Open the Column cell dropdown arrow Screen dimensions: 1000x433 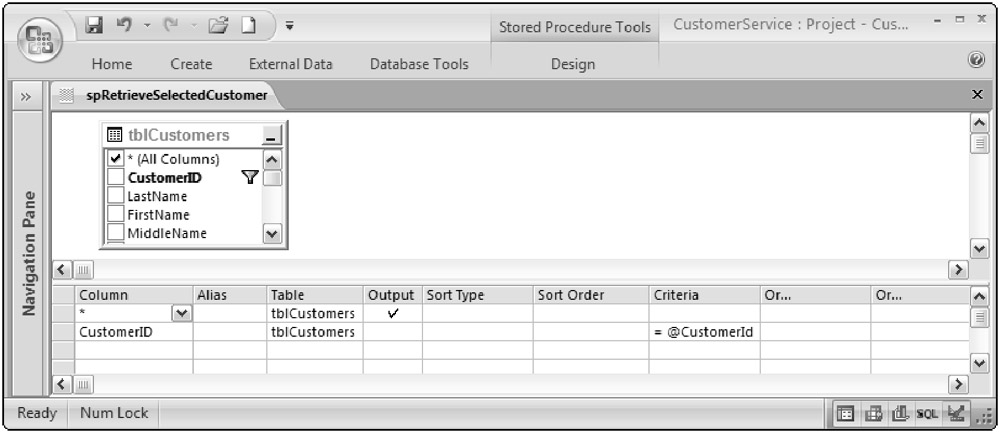(181, 314)
